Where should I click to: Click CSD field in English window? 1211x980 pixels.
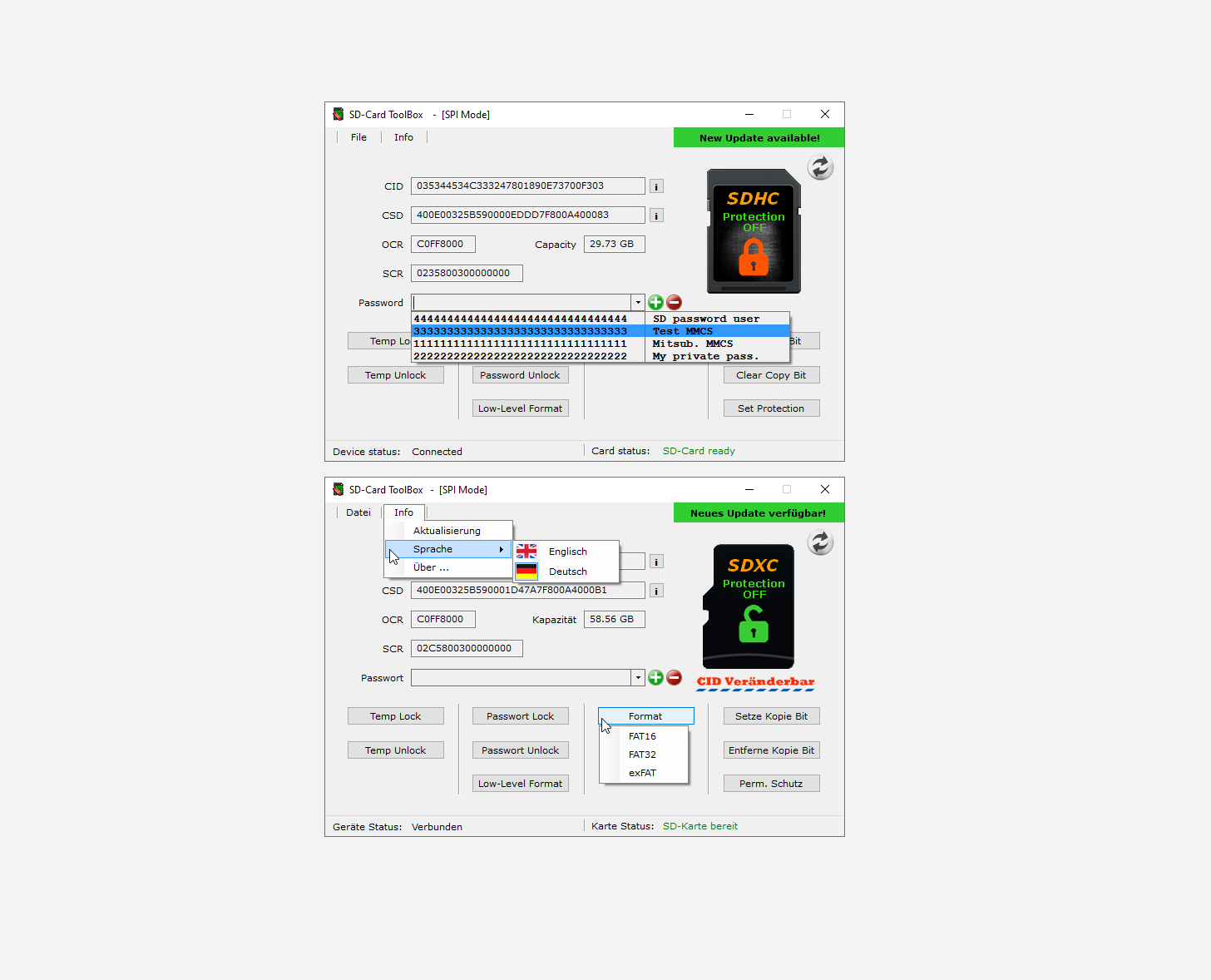[x=528, y=215]
